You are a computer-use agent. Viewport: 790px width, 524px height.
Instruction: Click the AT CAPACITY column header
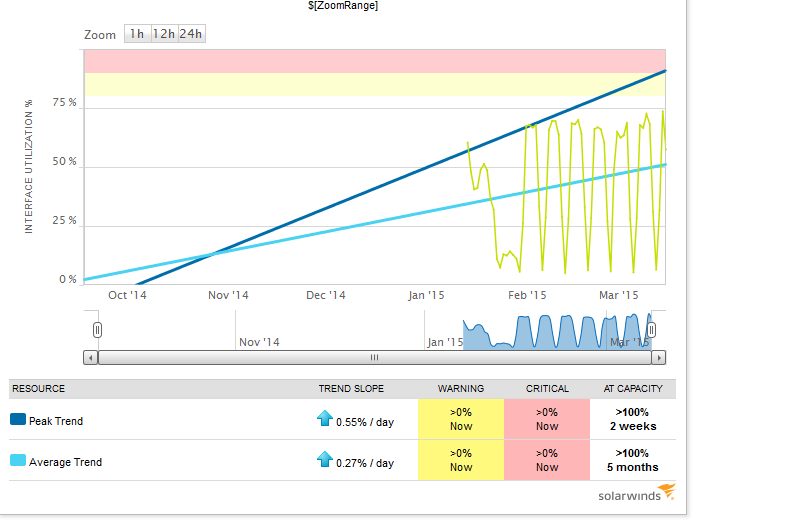[x=633, y=388]
